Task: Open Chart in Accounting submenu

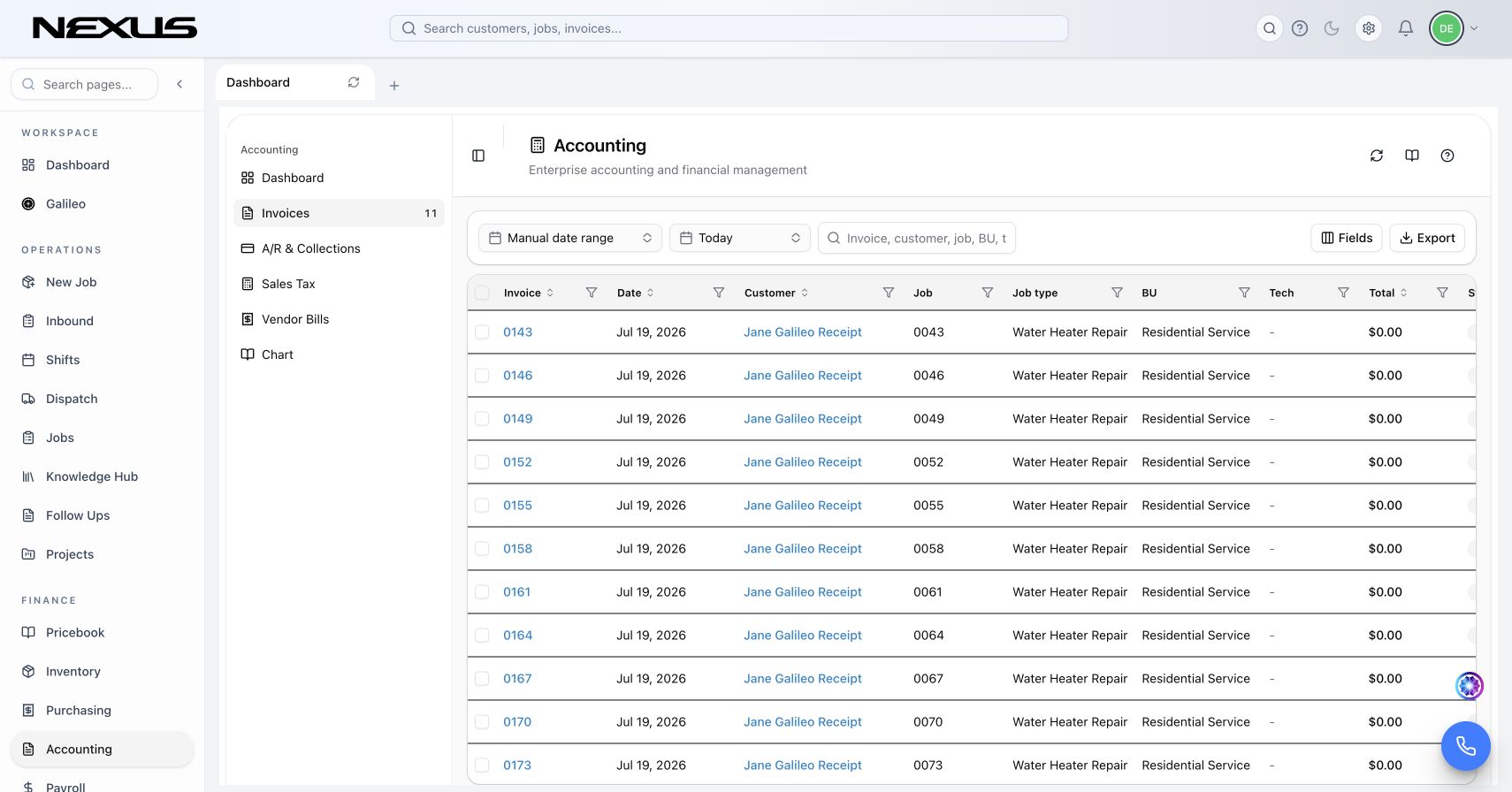Action: (339, 354)
